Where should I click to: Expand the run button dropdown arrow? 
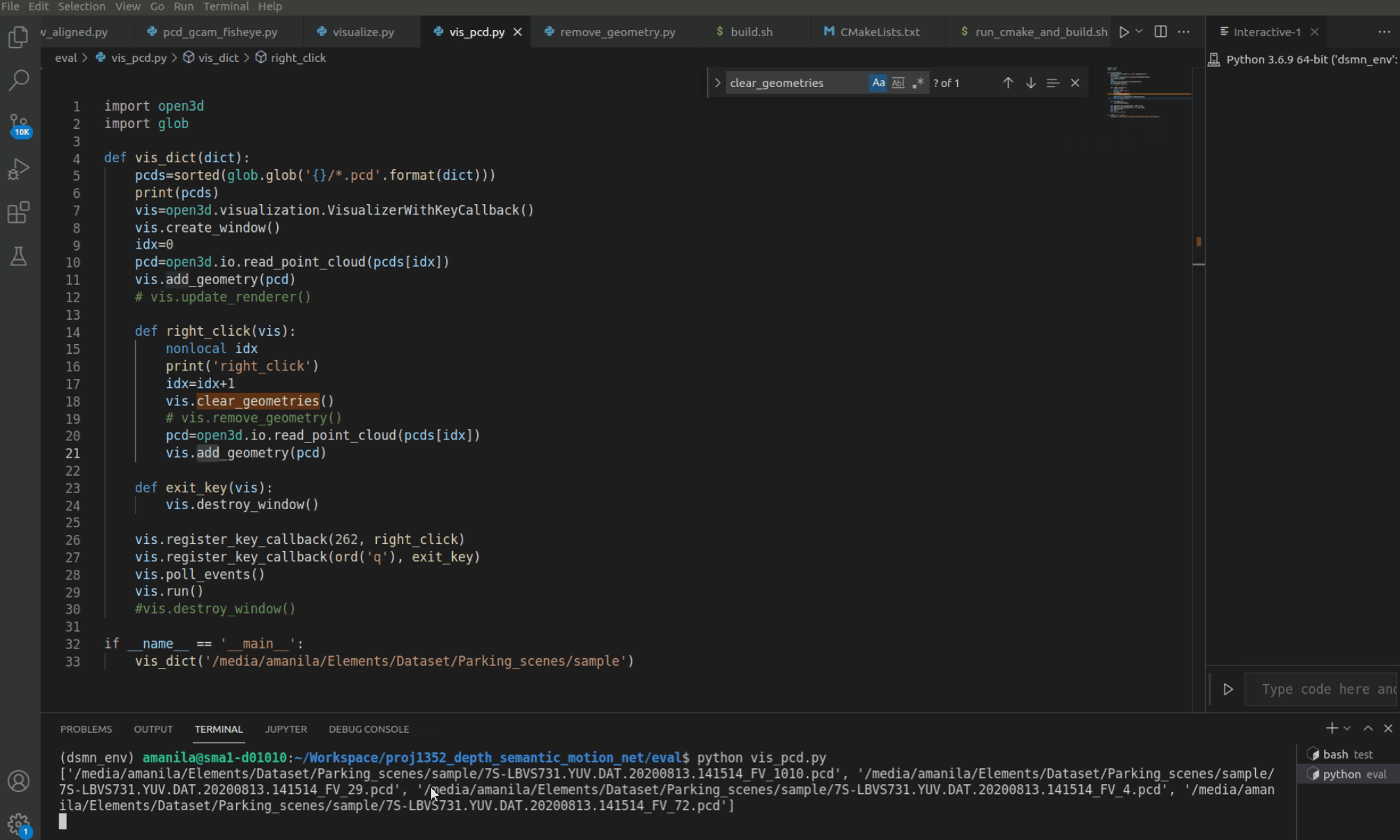(x=1138, y=31)
